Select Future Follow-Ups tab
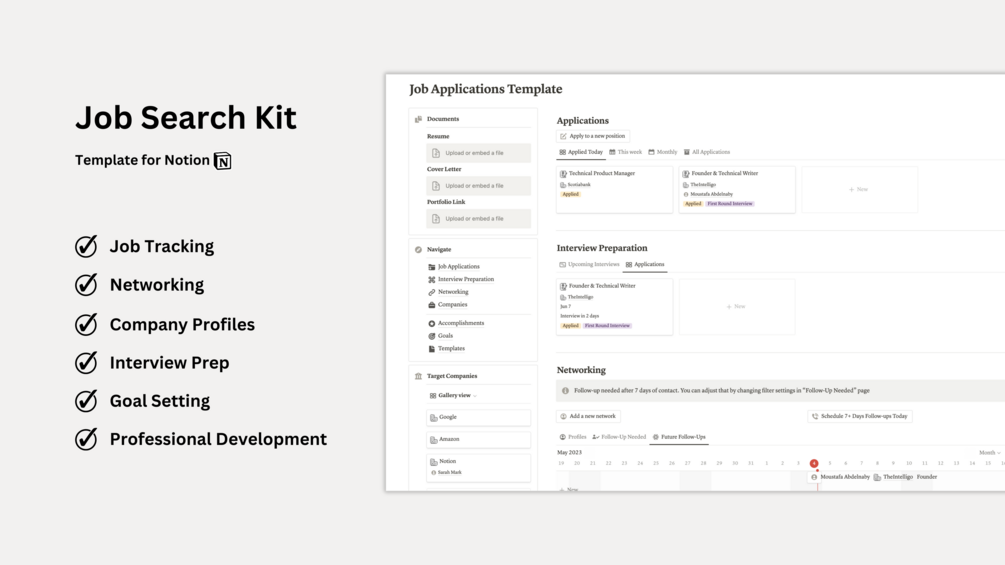Screen dimensions: 1005x565 [x=679, y=437]
